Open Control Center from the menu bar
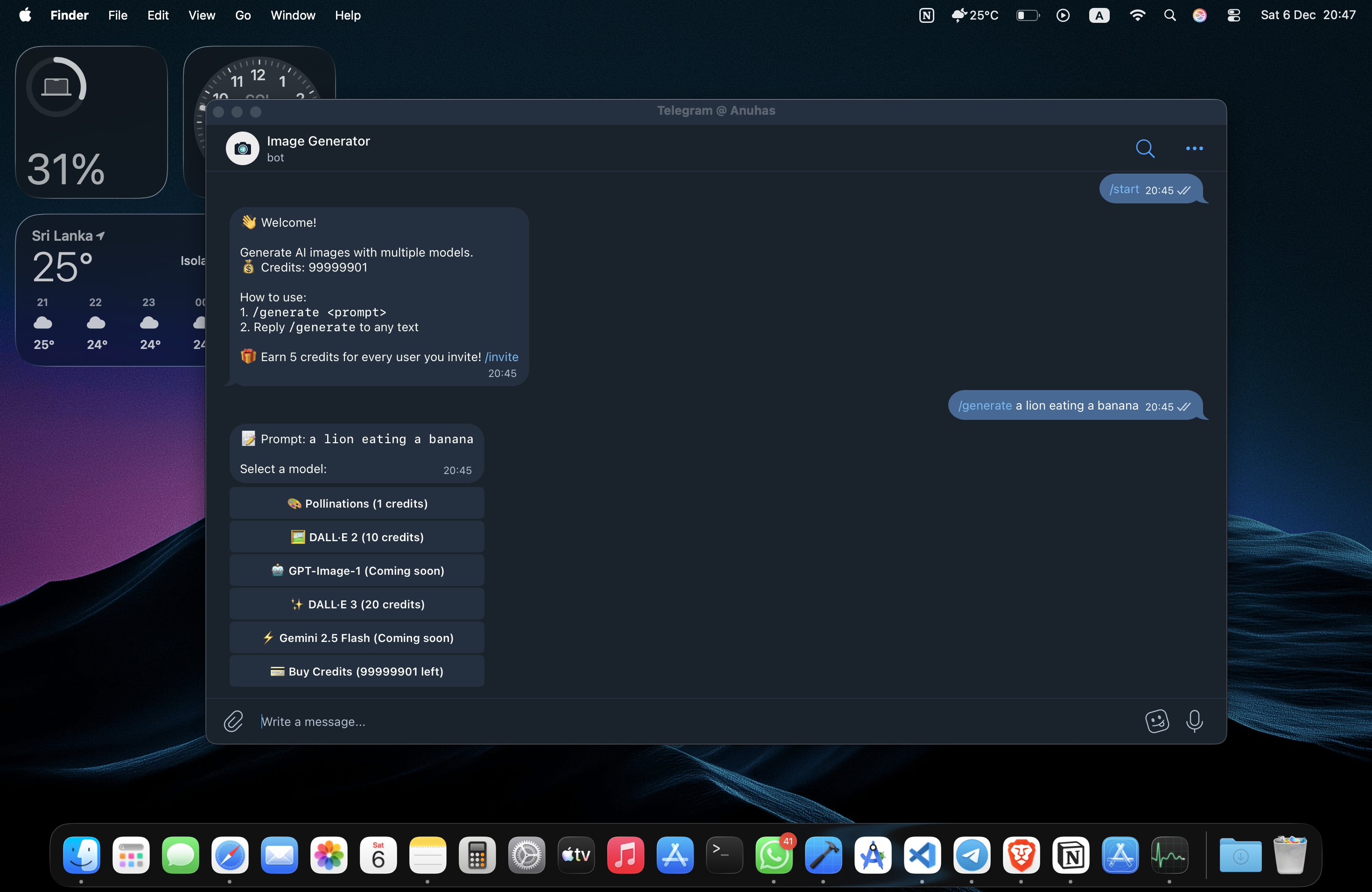Viewport: 1372px width, 892px height. pos(1234,15)
